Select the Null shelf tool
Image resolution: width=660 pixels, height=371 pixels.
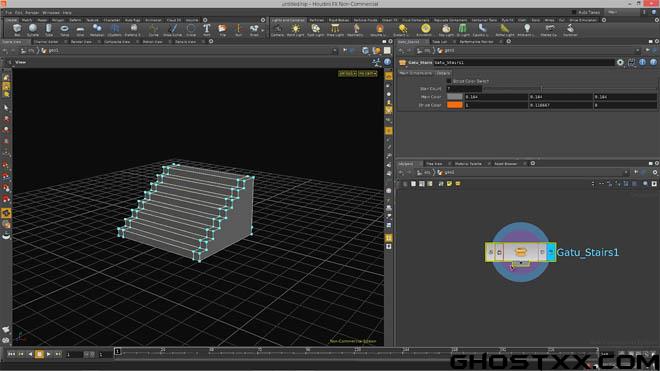[239, 29]
